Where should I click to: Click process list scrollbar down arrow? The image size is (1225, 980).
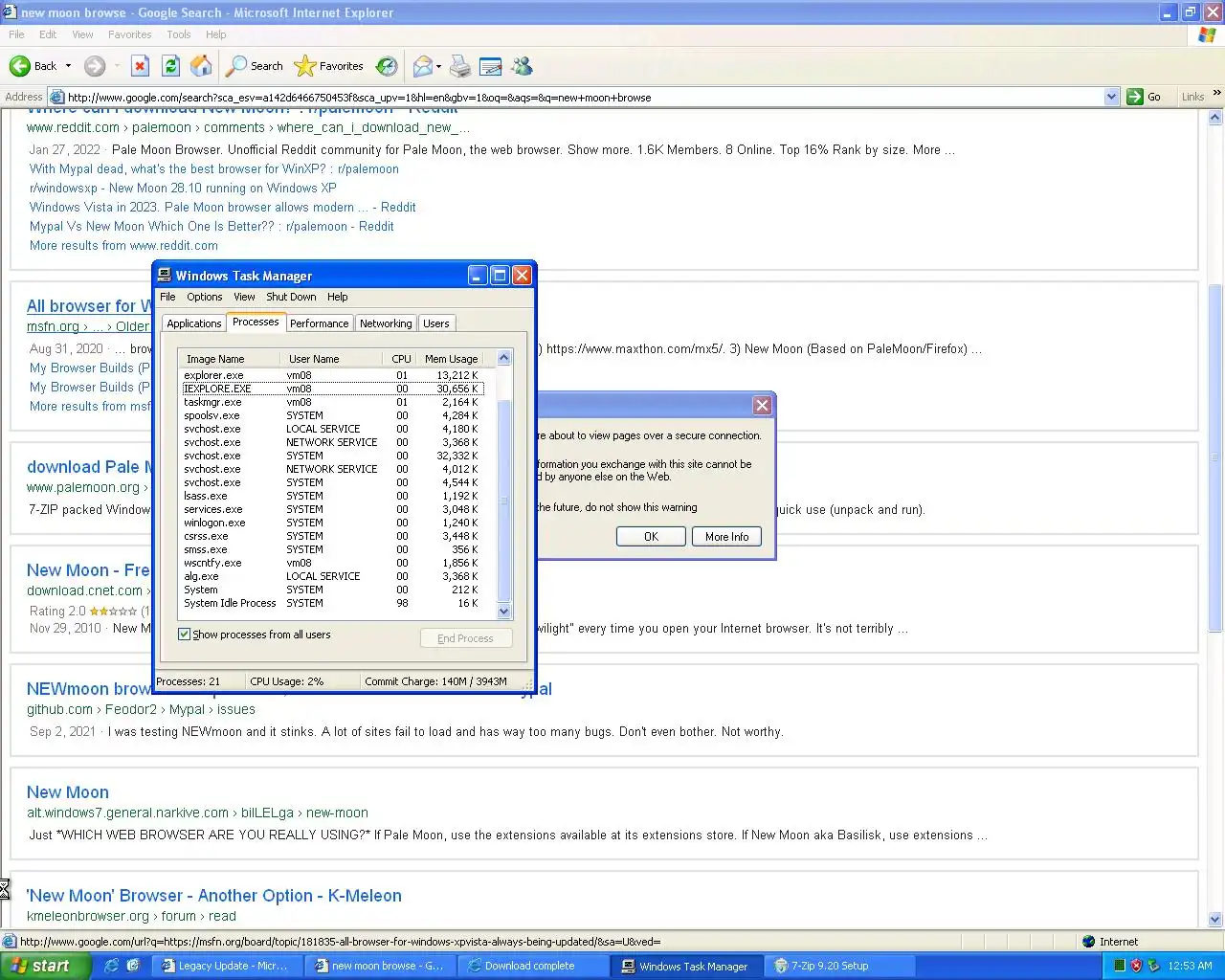(x=504, y=612)
